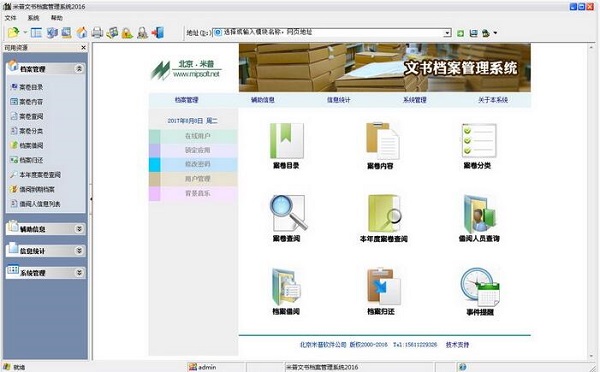Click into the 地址 address input field
This screenshot has height=372, width=600.
[x=332, y=33]
